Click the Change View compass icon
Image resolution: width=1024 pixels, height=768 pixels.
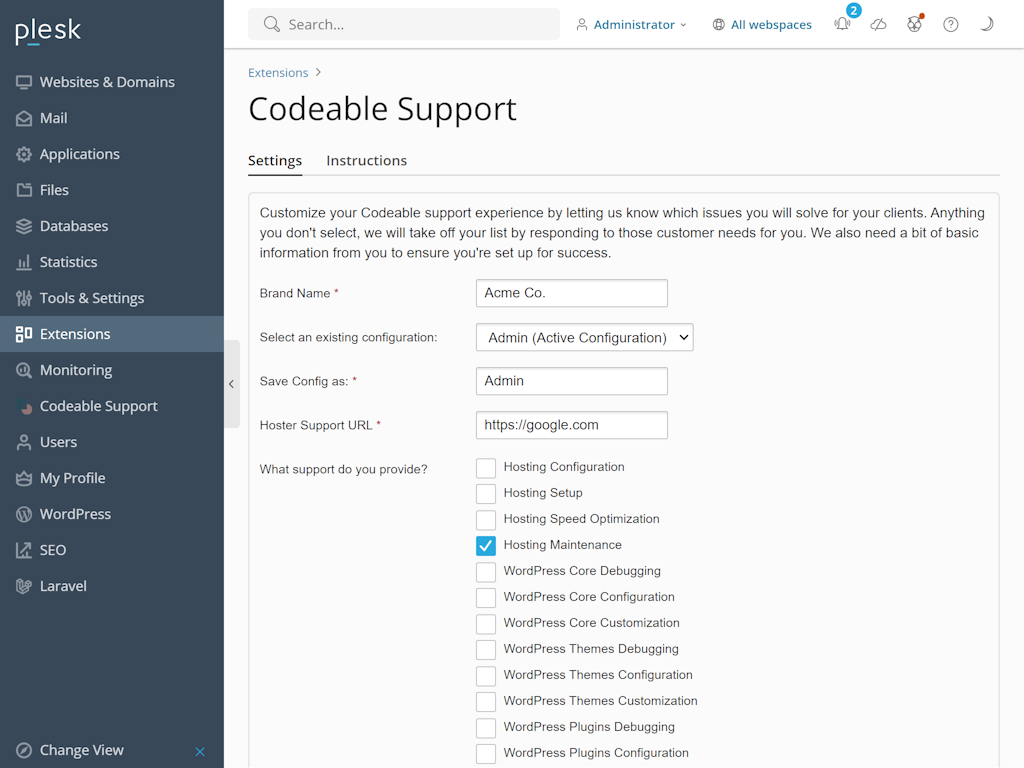click(24, 750)
